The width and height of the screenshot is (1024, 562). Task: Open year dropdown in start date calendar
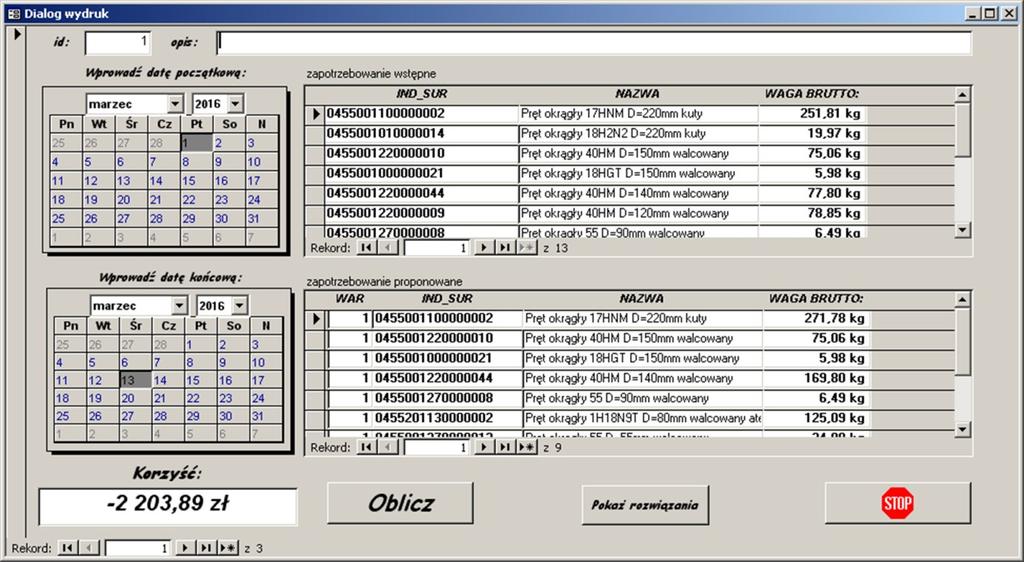pyautogui.click(x=235, y=104)
